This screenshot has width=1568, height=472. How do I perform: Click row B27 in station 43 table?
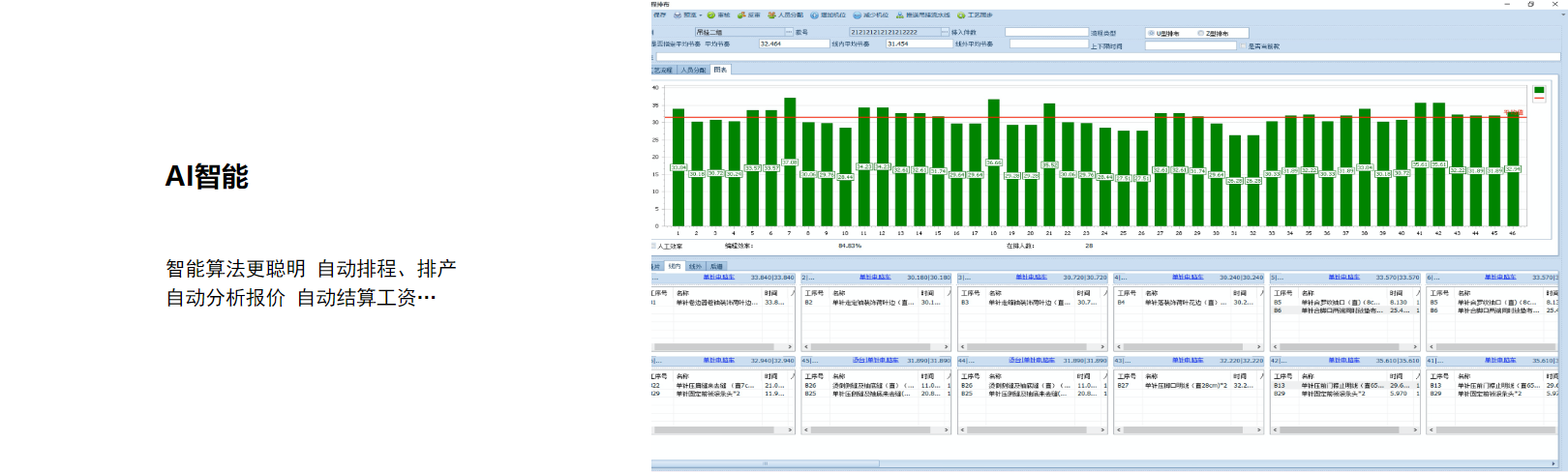(1189, 386)
